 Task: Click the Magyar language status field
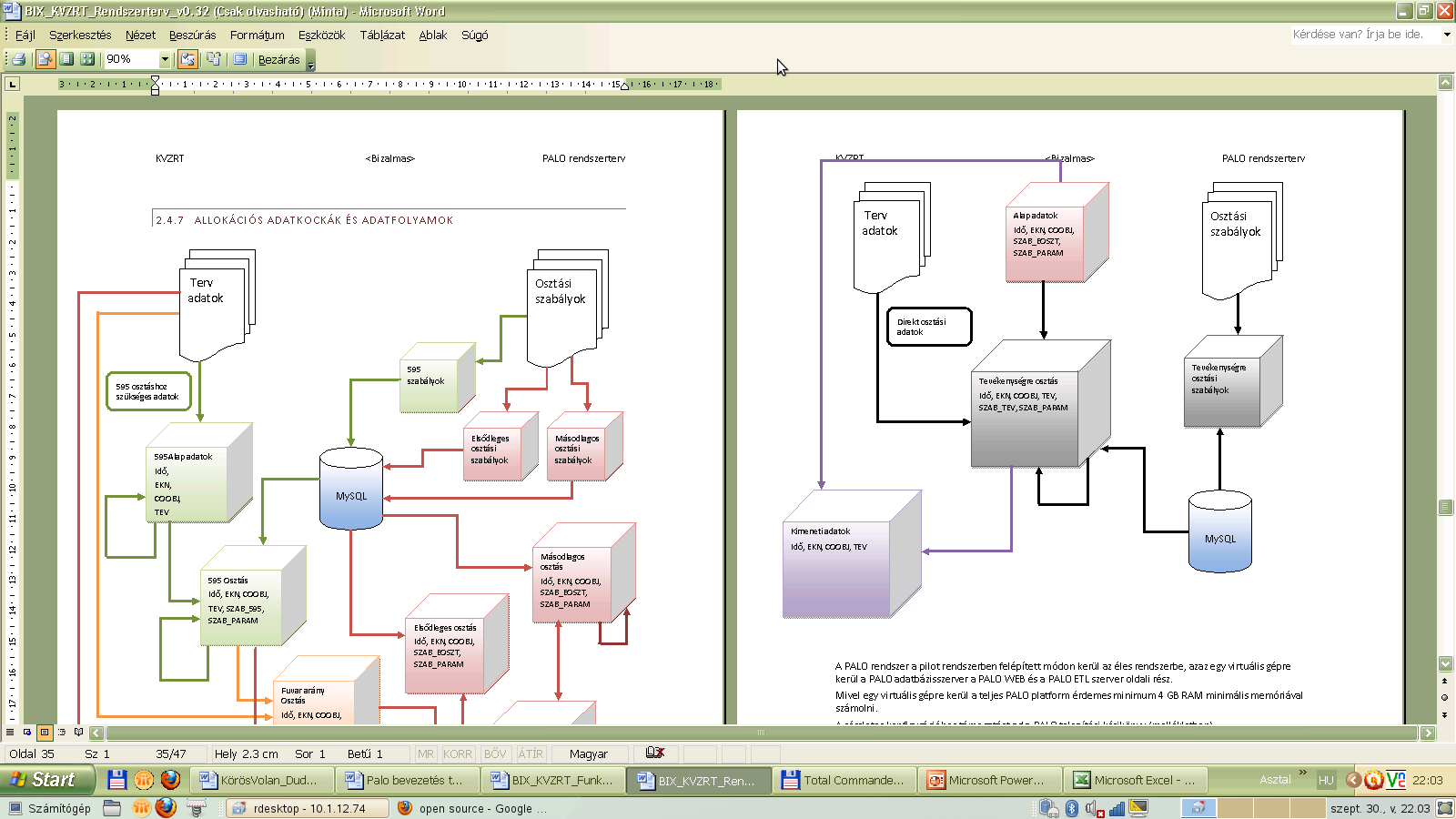(589, 753)
